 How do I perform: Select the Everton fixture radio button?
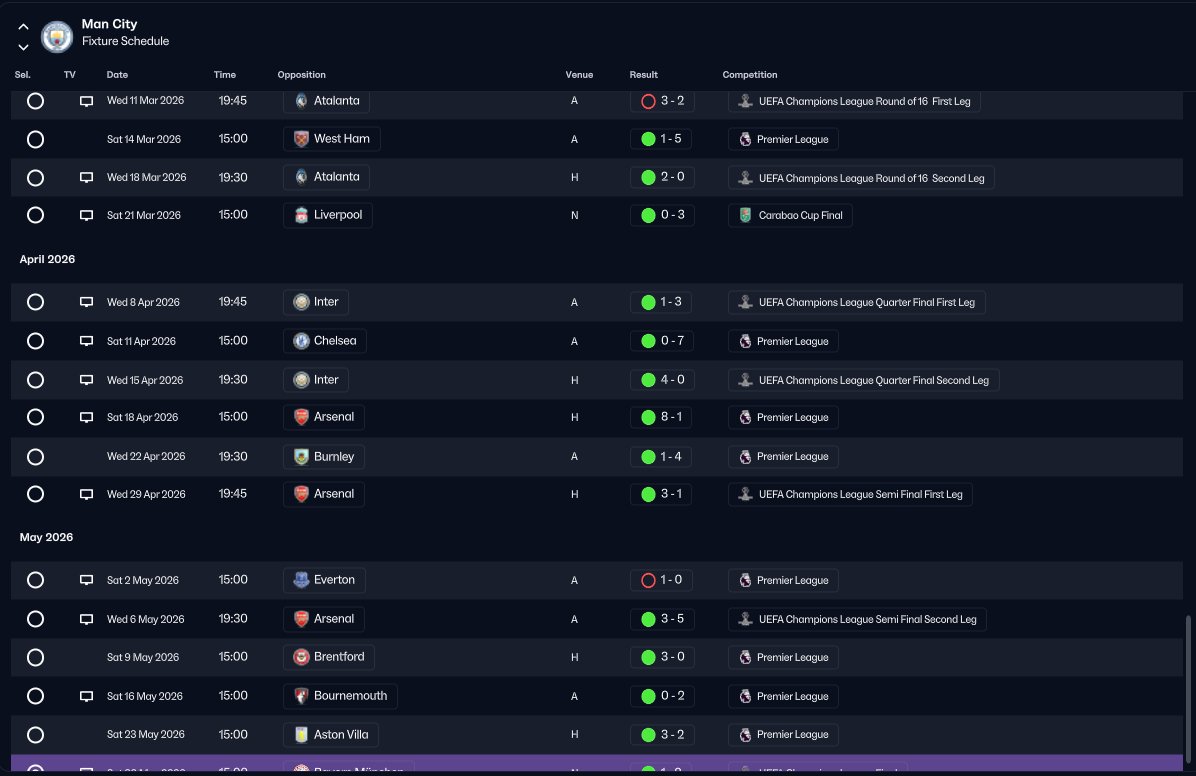(x=35, y=580)
